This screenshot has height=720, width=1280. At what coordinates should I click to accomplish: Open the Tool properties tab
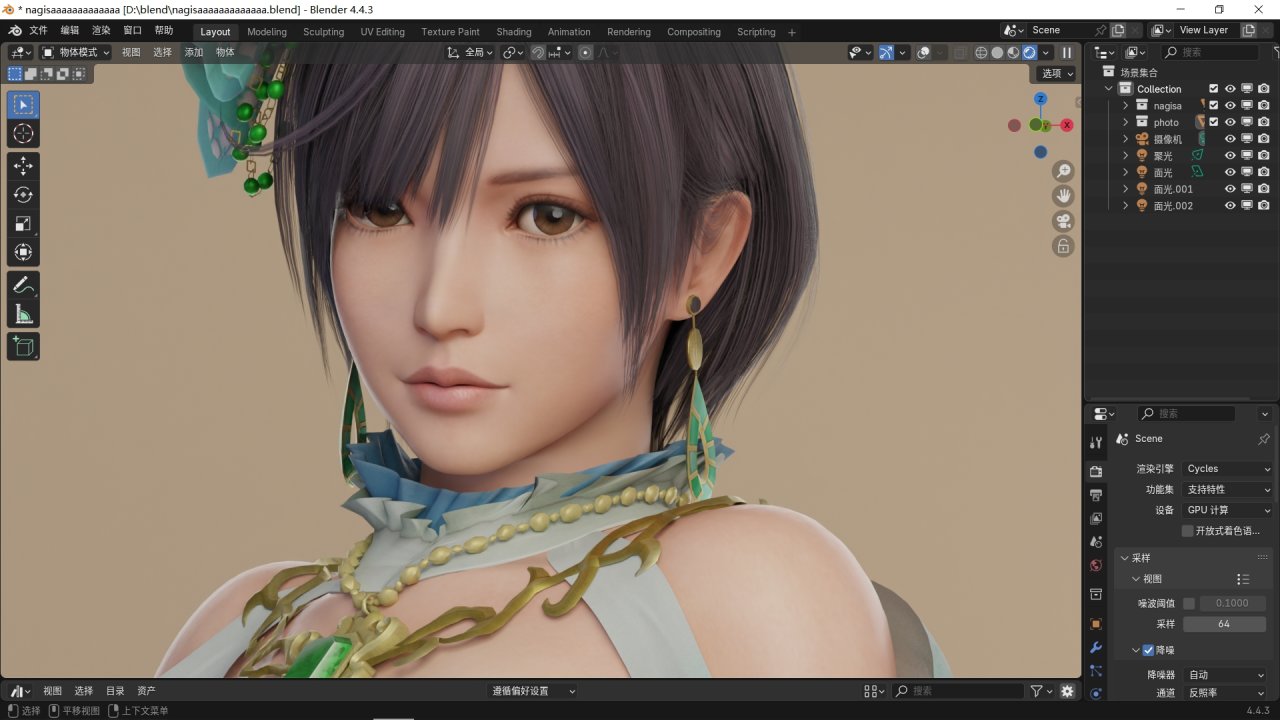(x=1096, y=442)
